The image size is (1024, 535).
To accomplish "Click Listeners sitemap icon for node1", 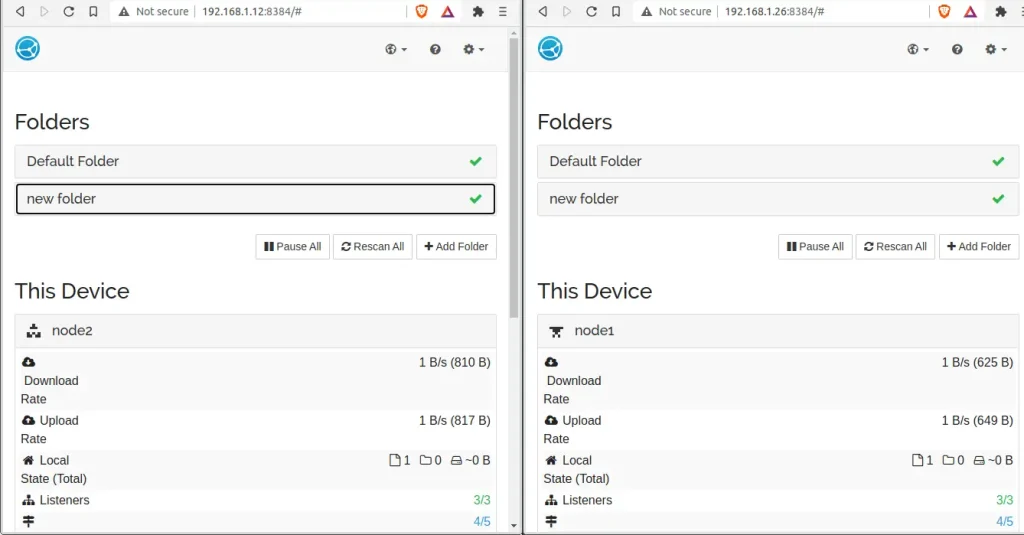I will (551, 500).
